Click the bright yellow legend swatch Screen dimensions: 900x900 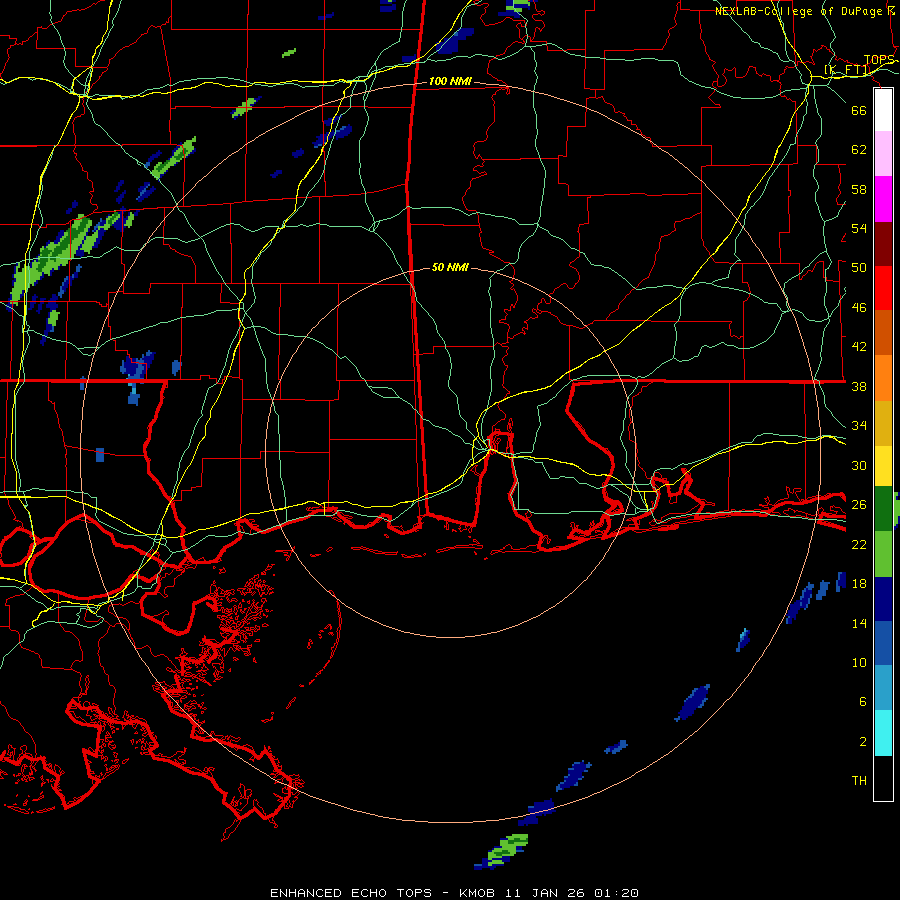[883, 466]
